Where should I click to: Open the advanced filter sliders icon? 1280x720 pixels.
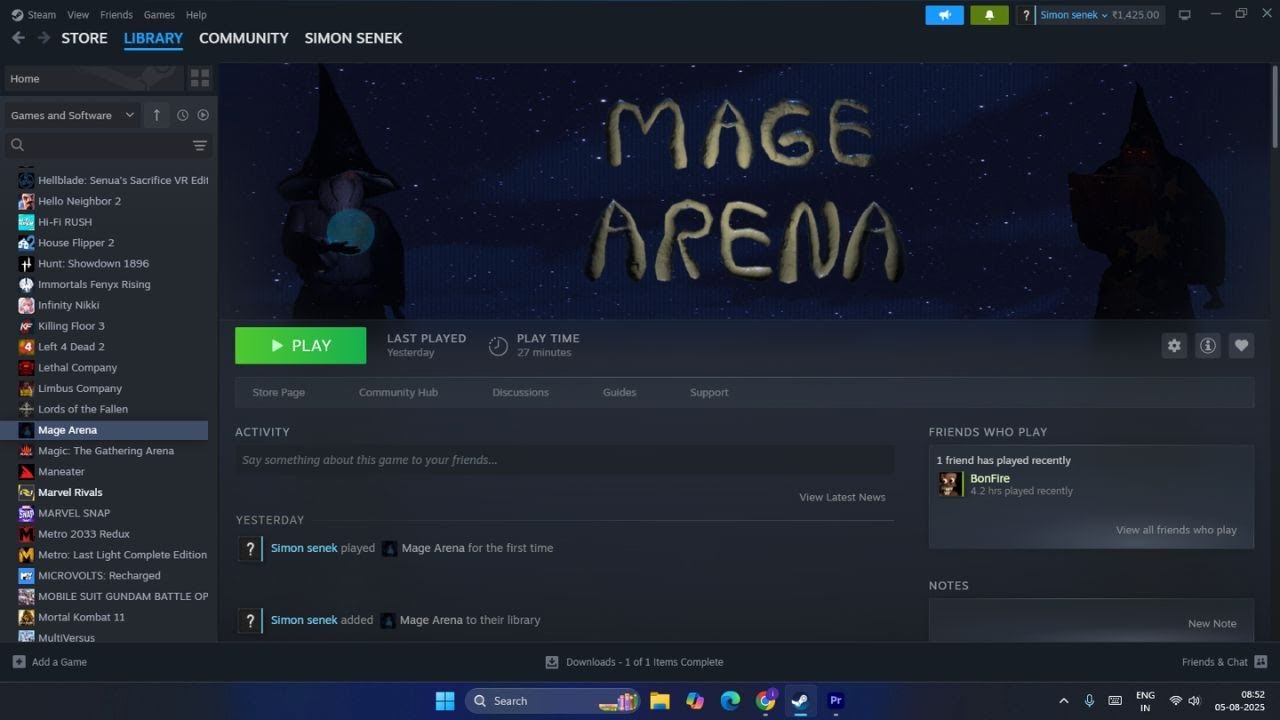click(200, 146)
